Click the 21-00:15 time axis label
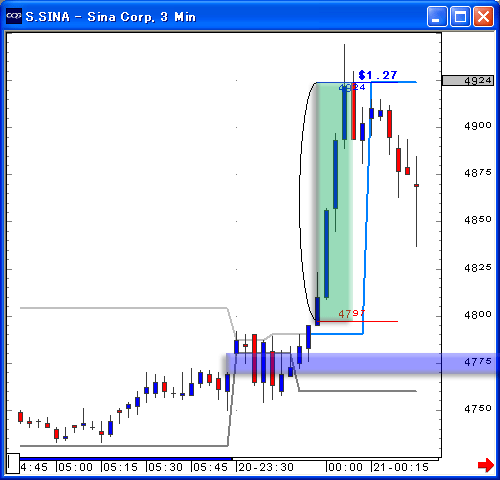 (x=401, y=467)
